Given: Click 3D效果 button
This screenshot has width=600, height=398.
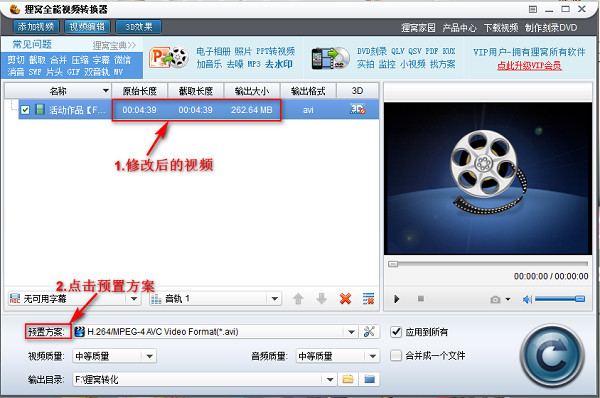Looking at the screenshot, I should (139, 27).
